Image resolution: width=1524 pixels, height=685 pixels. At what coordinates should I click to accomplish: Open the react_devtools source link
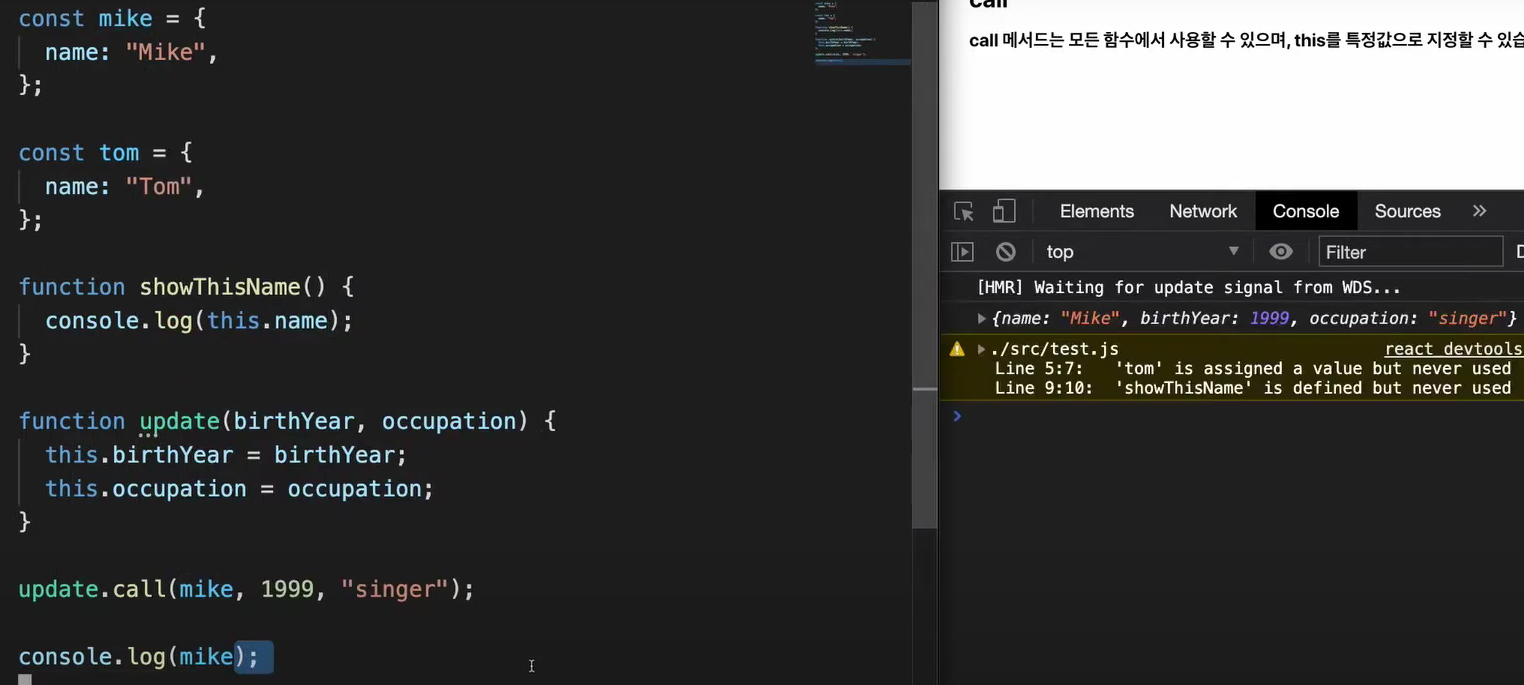(1453, 349)
